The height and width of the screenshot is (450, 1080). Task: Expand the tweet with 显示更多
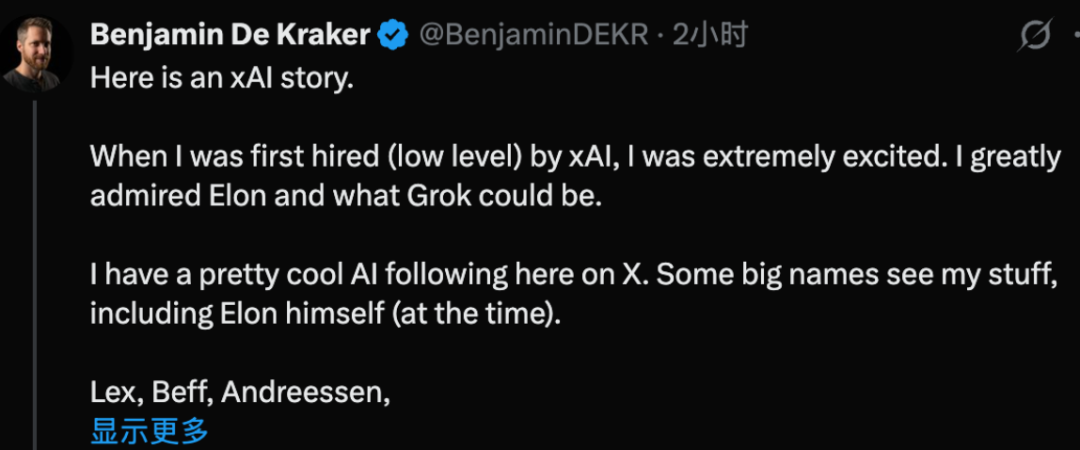click(149, 431)
